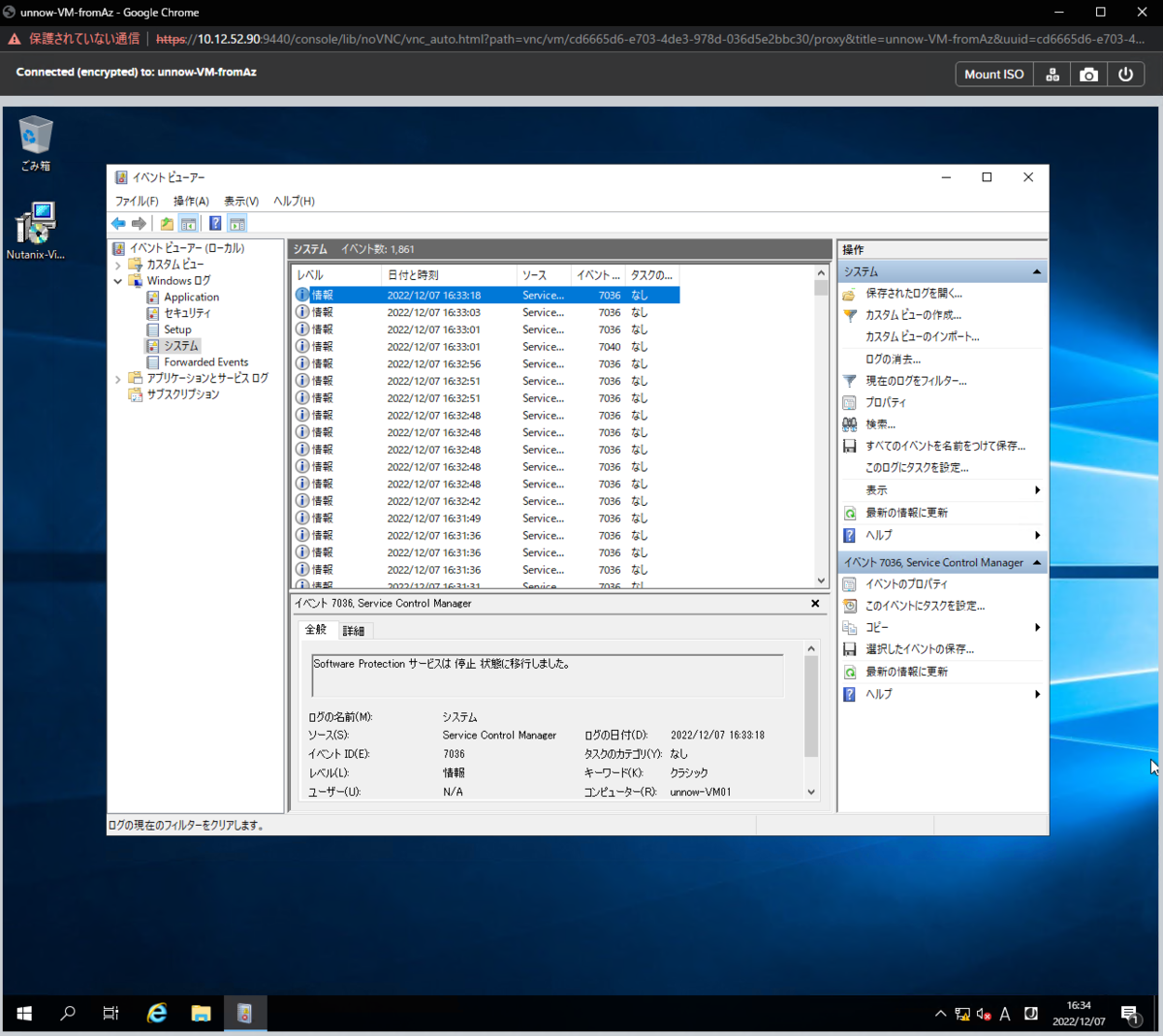Expand アプリケーションとサービス ログ node

pos(118,379)
